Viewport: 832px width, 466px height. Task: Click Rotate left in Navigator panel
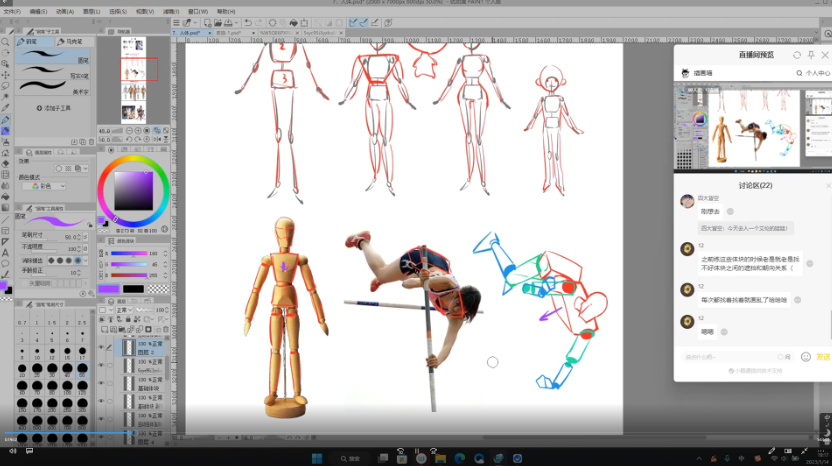pyautogui.click(x=129, y=139)
